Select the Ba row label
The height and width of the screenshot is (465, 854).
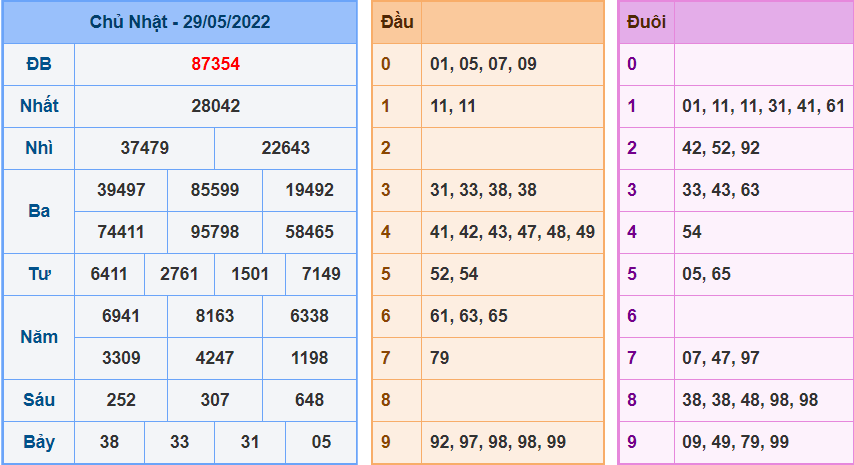pos(39,211)
